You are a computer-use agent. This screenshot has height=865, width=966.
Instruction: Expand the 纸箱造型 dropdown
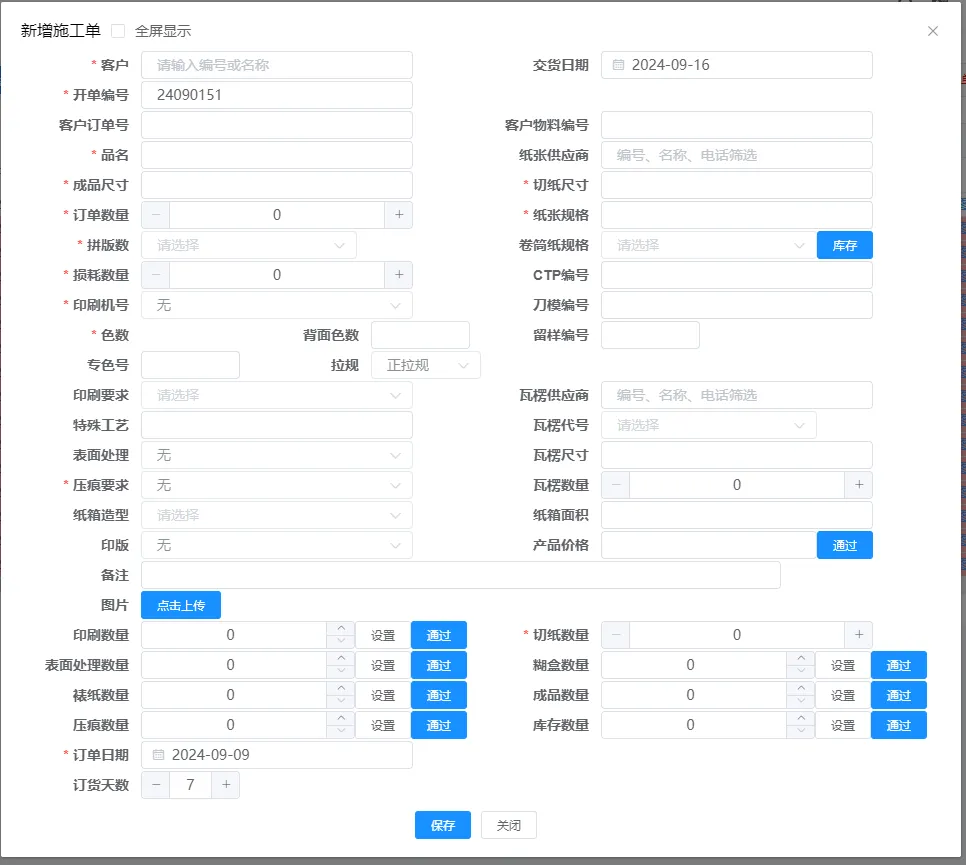(x=277, y=515)
